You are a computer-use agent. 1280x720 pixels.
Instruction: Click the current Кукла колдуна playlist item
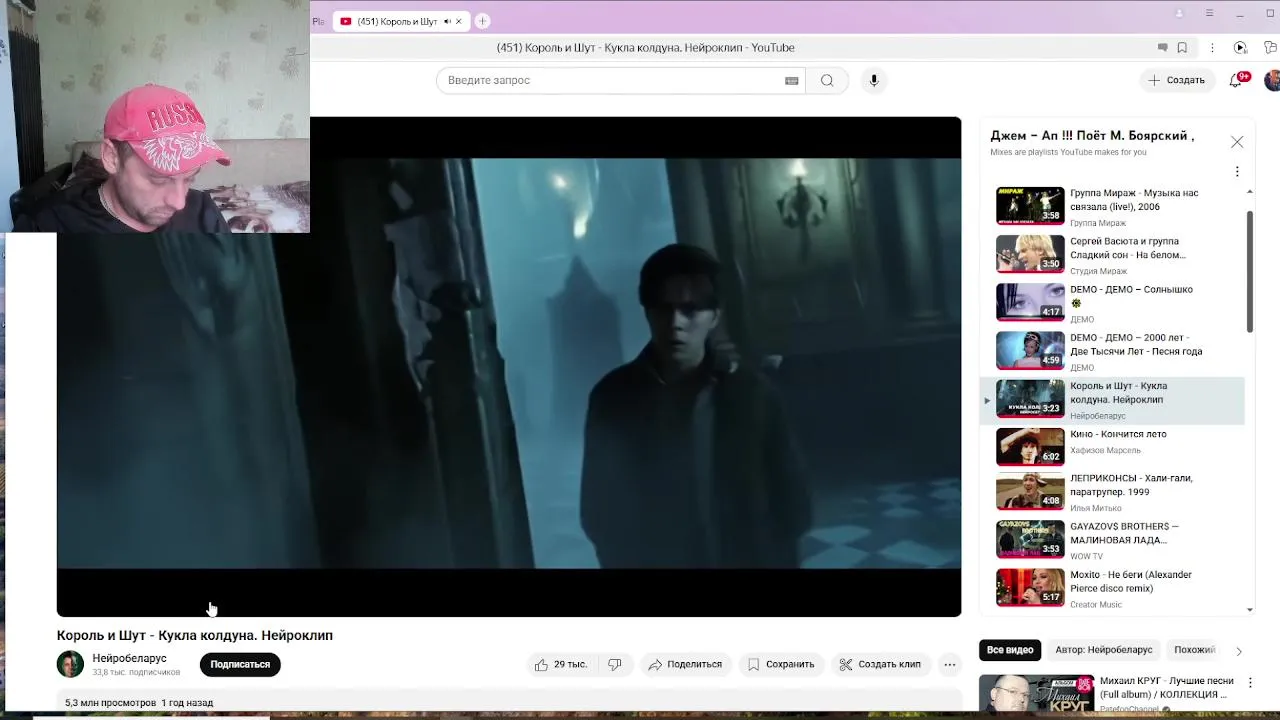point(1113,400)
